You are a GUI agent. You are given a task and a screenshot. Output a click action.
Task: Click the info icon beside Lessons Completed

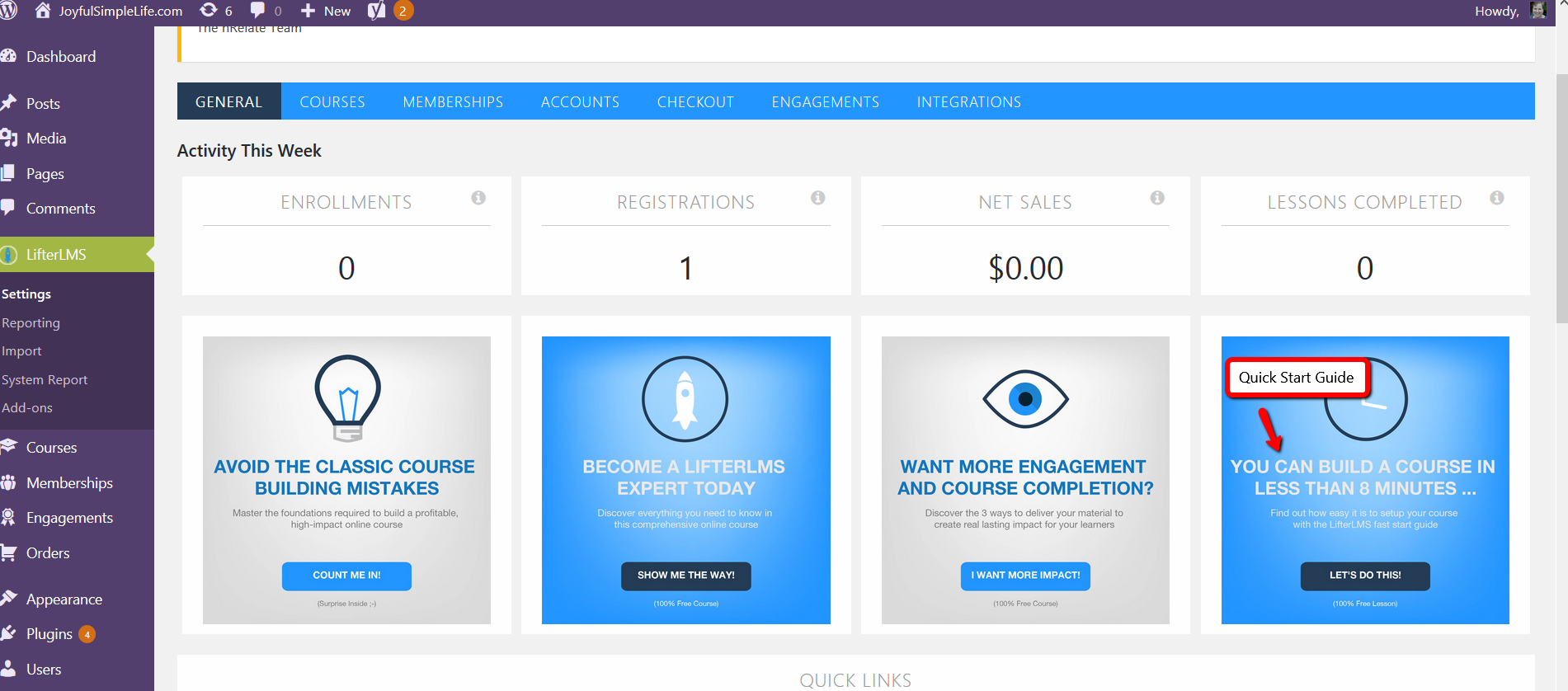click(x=1497, y=198)
